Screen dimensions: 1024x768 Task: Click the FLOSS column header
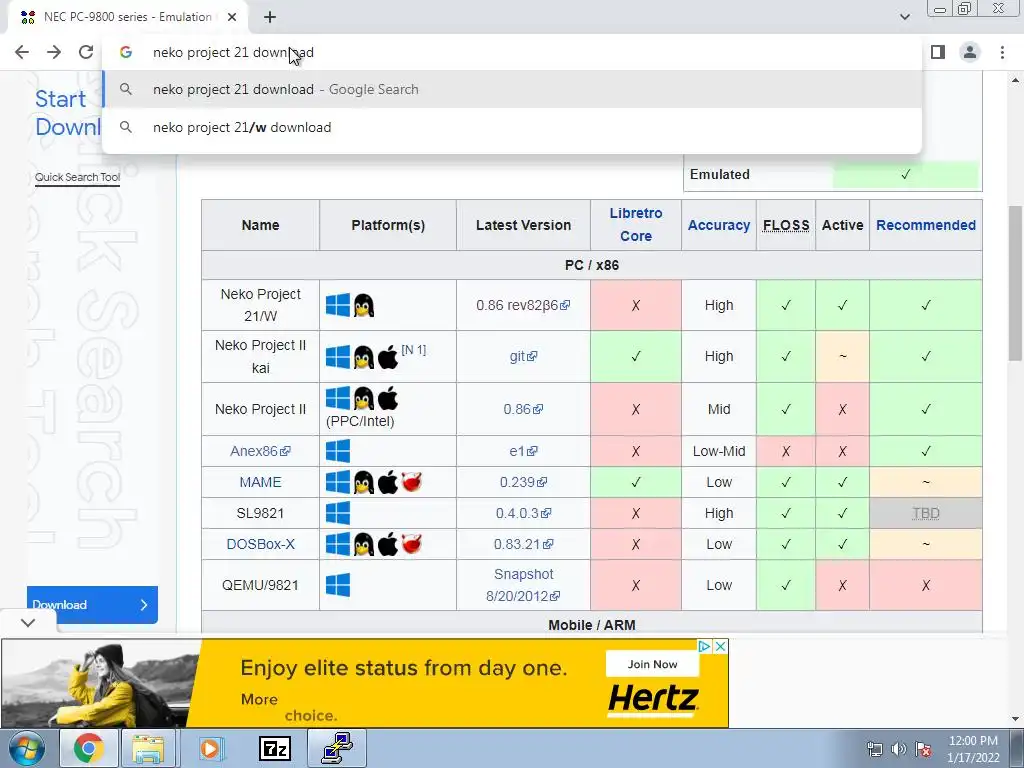pyautogui.click(x=786, y=225)
